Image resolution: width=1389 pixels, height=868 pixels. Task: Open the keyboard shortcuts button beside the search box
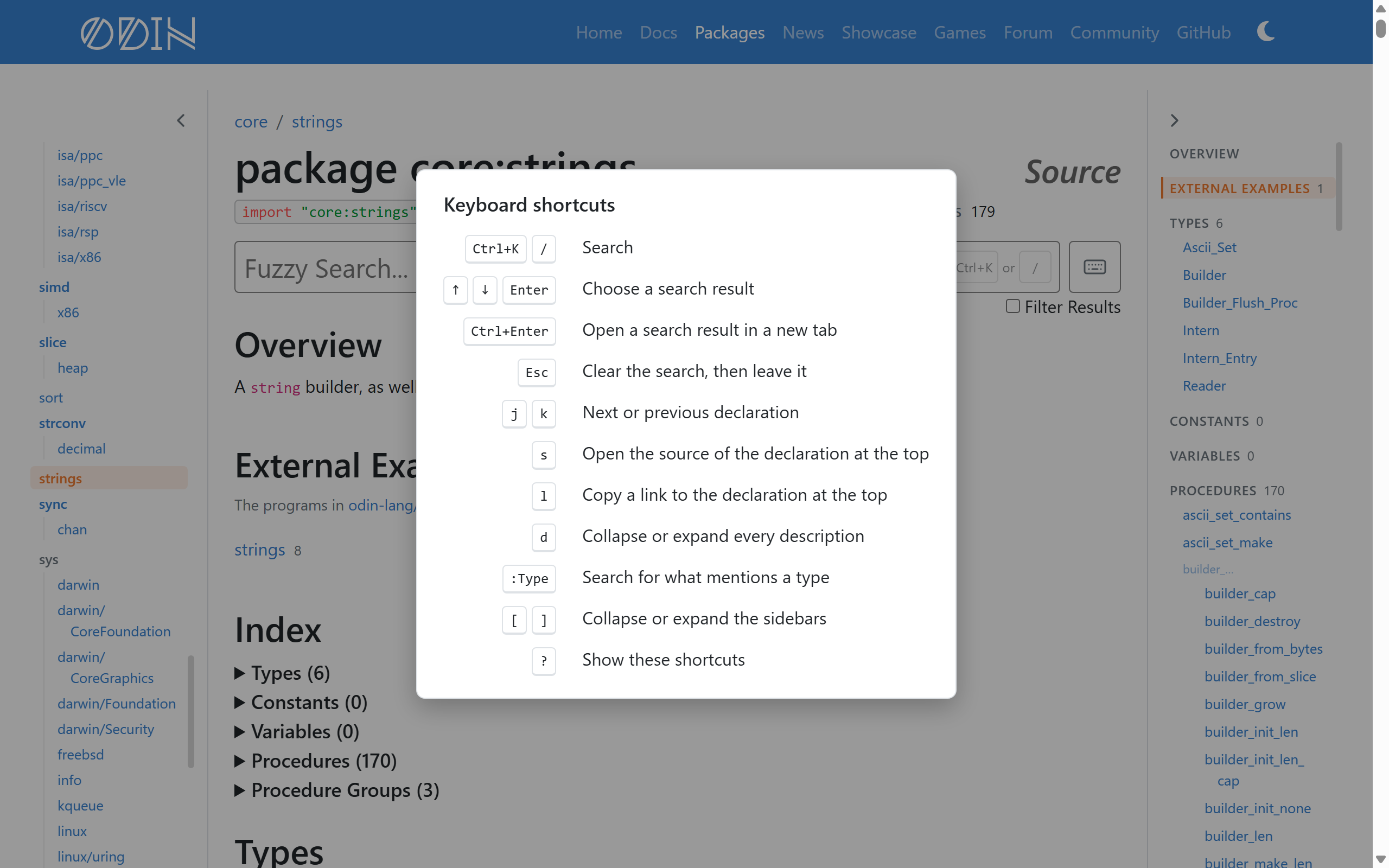[1094, 267]
